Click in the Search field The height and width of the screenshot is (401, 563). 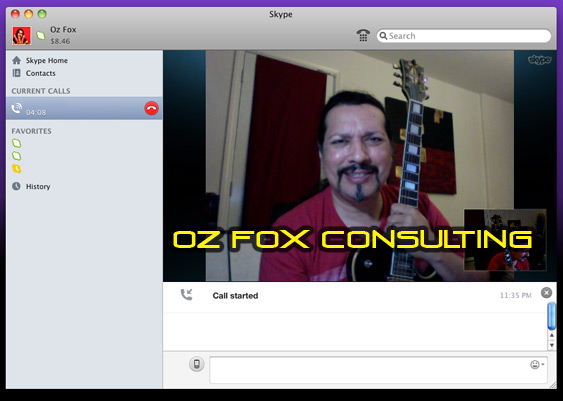(x=464, y=36)
